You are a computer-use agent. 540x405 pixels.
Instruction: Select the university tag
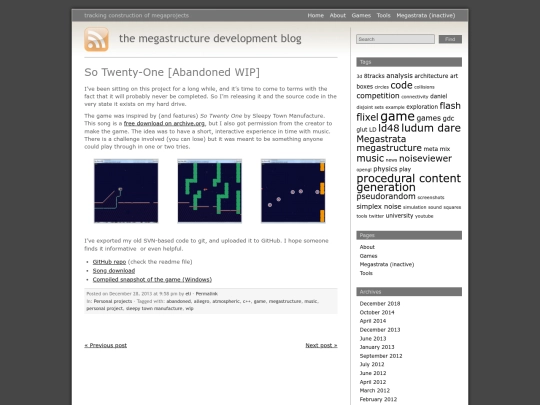(x=399, y=216)
